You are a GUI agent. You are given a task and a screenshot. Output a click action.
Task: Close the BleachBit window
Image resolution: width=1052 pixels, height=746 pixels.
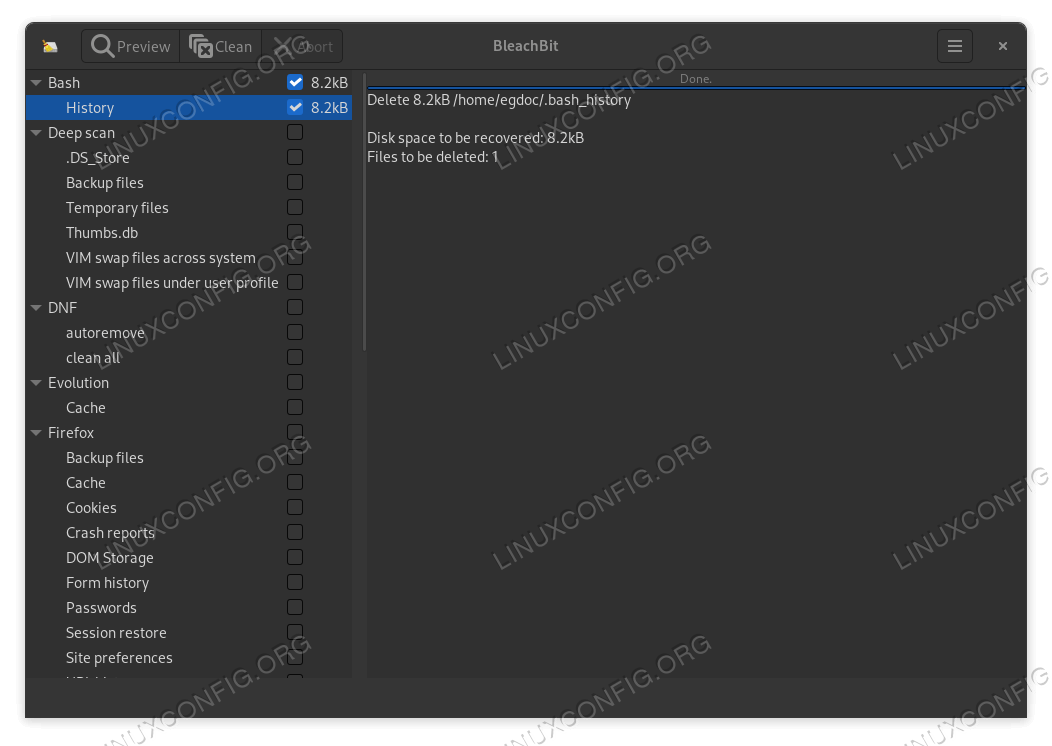(x=1002, y=46)
